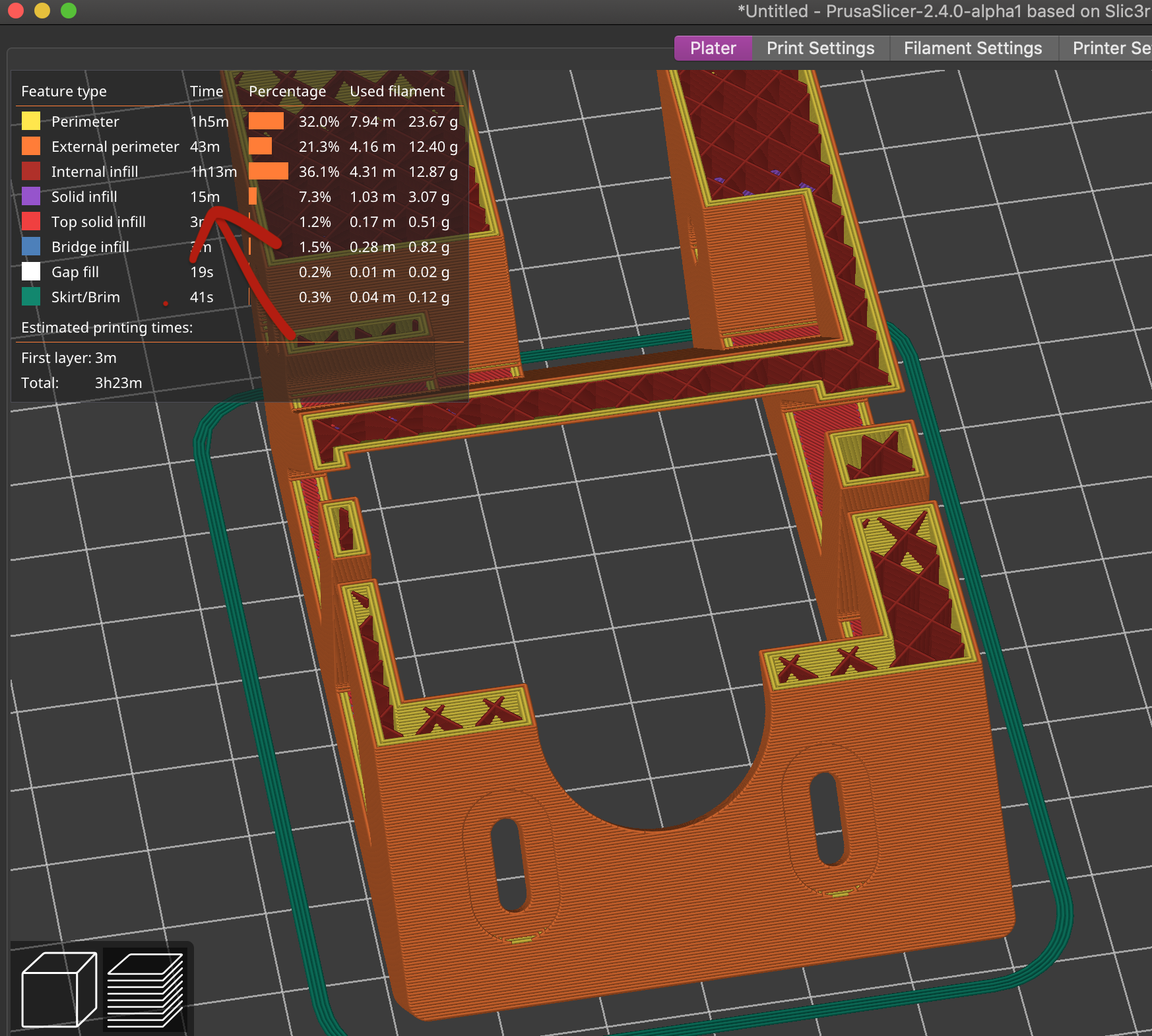
Task: Click the yellow minimize window button
Action: click(x=42, y=10)
